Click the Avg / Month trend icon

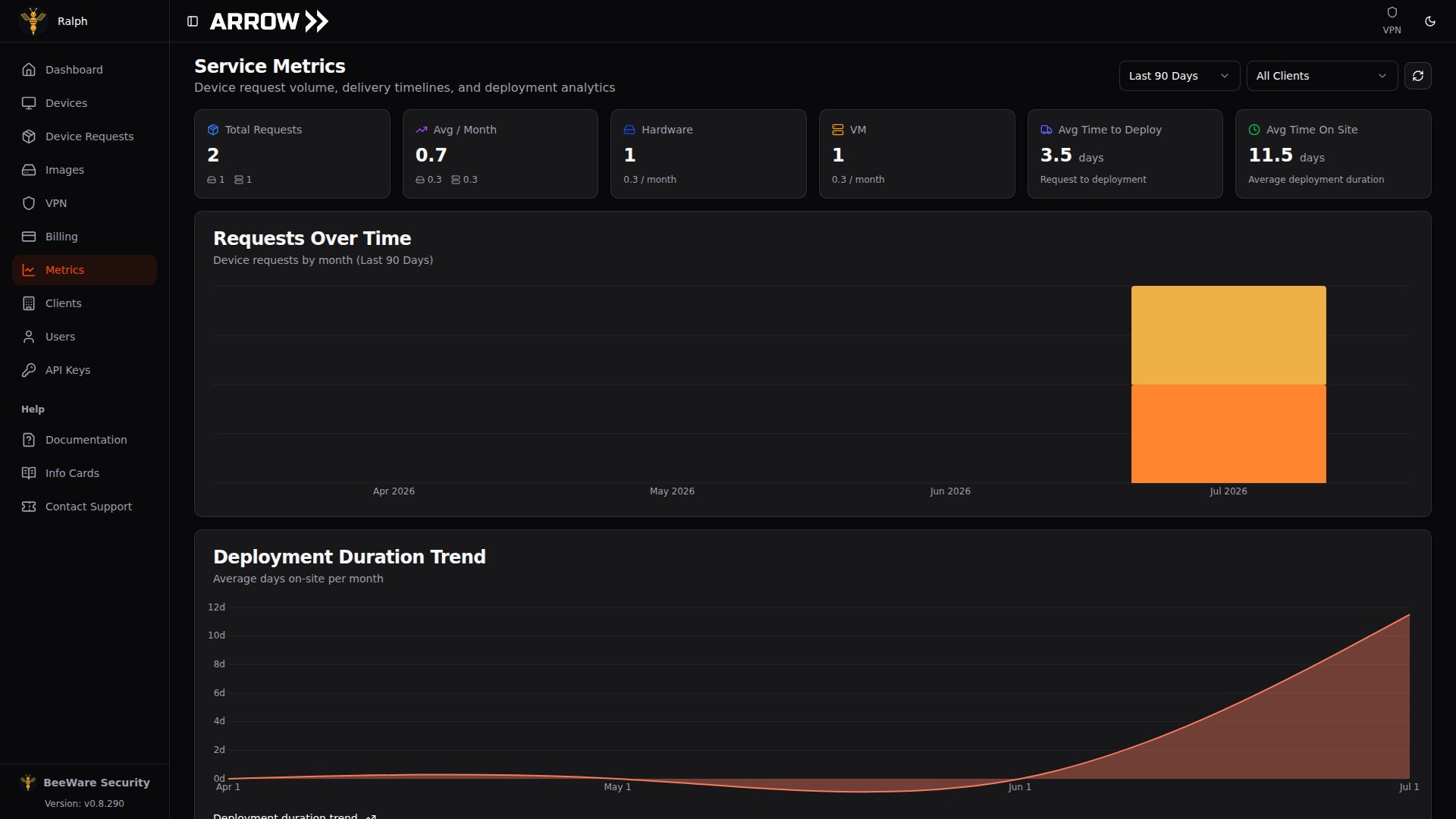pyautogui.click(x=422, y=130)
